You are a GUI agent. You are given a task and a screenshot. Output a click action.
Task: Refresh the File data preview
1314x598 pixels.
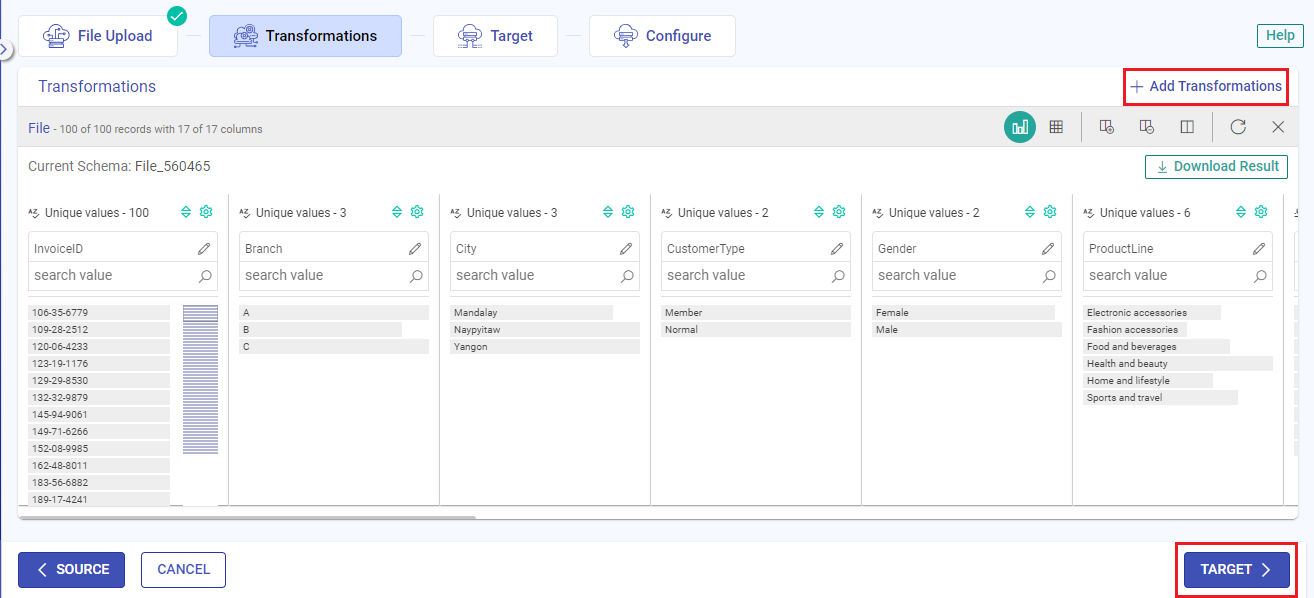1238,127
